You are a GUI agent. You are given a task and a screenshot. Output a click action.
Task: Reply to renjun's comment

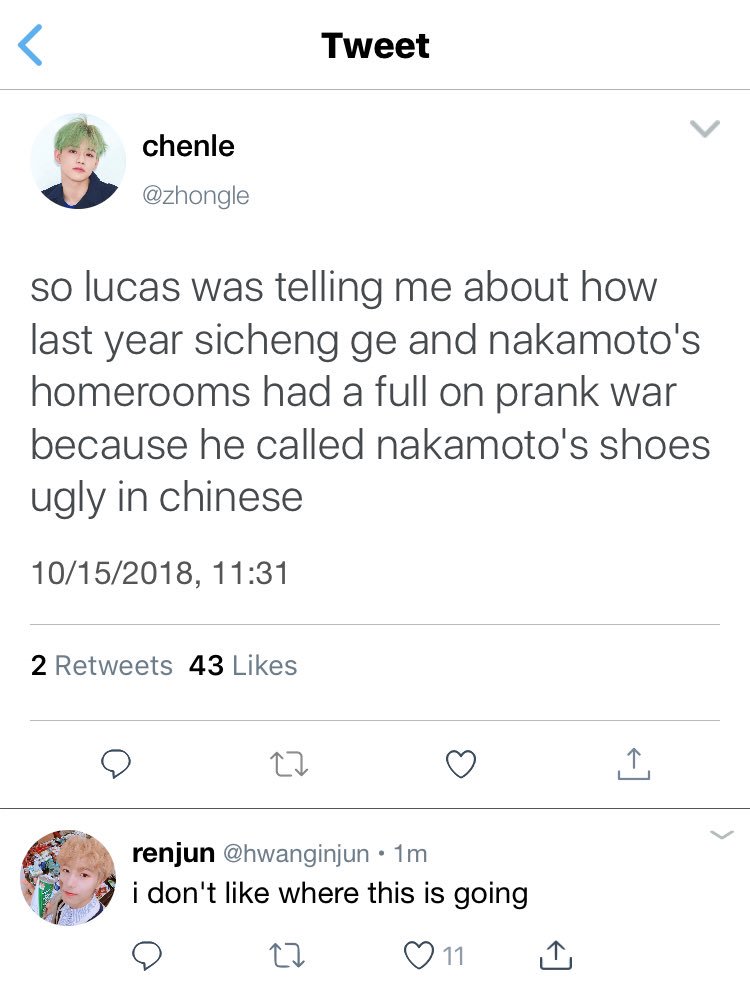(x=146, y=956)
